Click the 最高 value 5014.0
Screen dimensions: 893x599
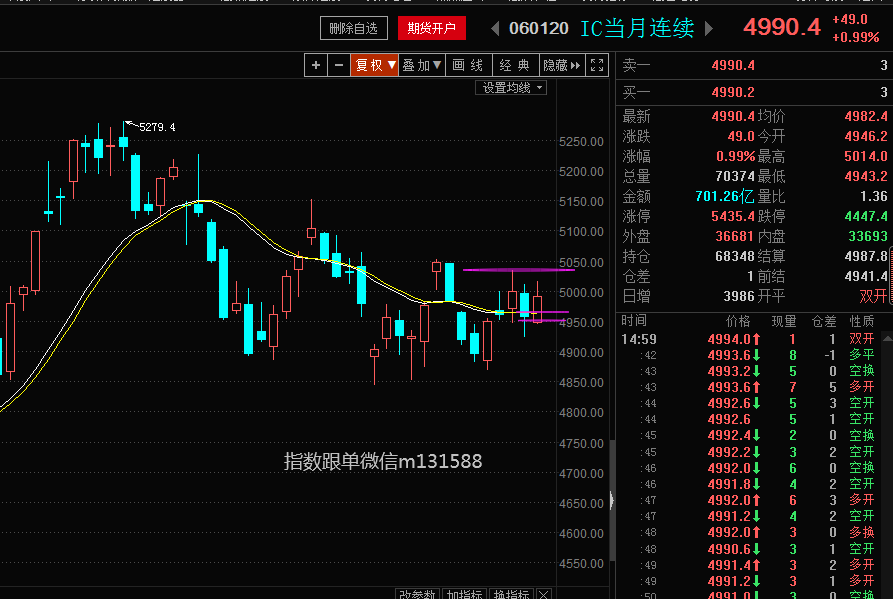(x=866, y=156)
